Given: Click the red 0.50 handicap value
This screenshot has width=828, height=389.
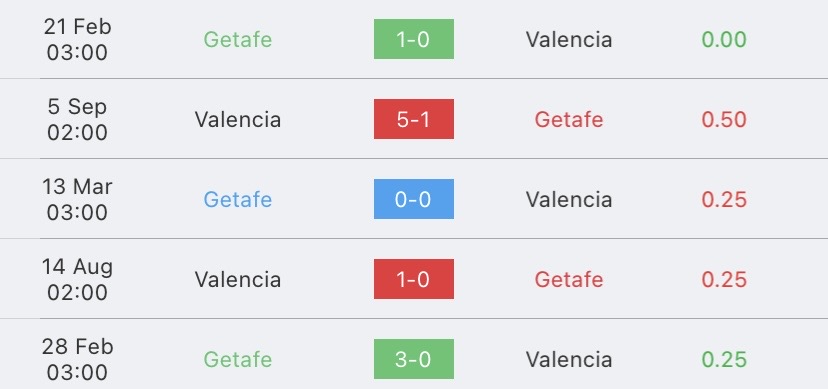Looking at the screenshot, I should point(724,119).
